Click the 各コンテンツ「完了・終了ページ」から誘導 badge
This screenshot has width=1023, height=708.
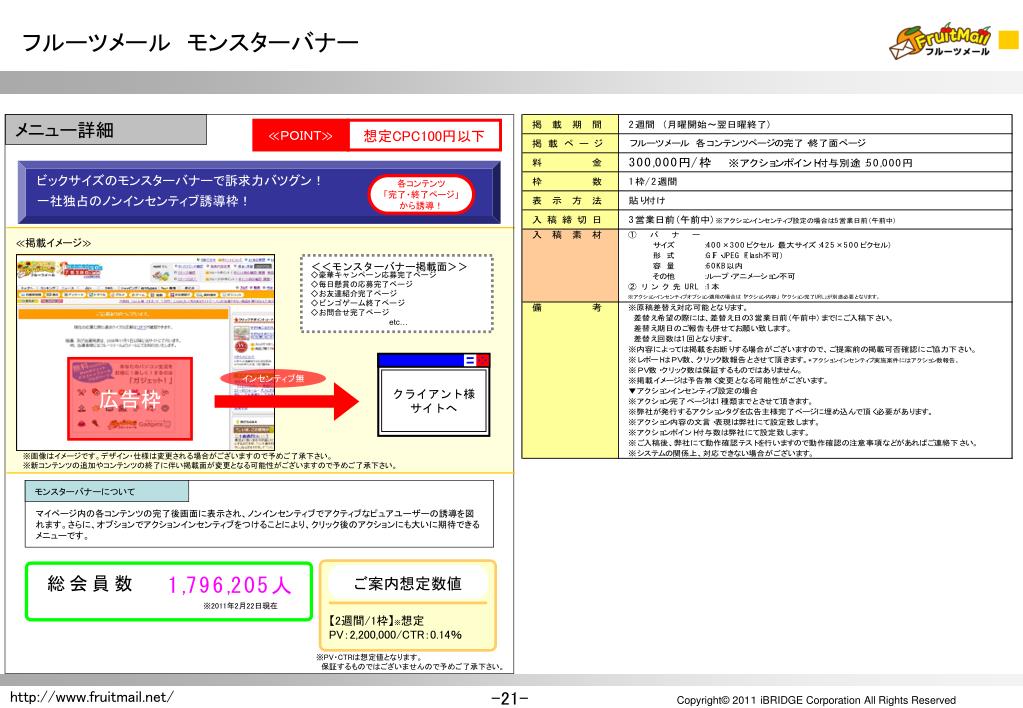(x=421, y=194)
